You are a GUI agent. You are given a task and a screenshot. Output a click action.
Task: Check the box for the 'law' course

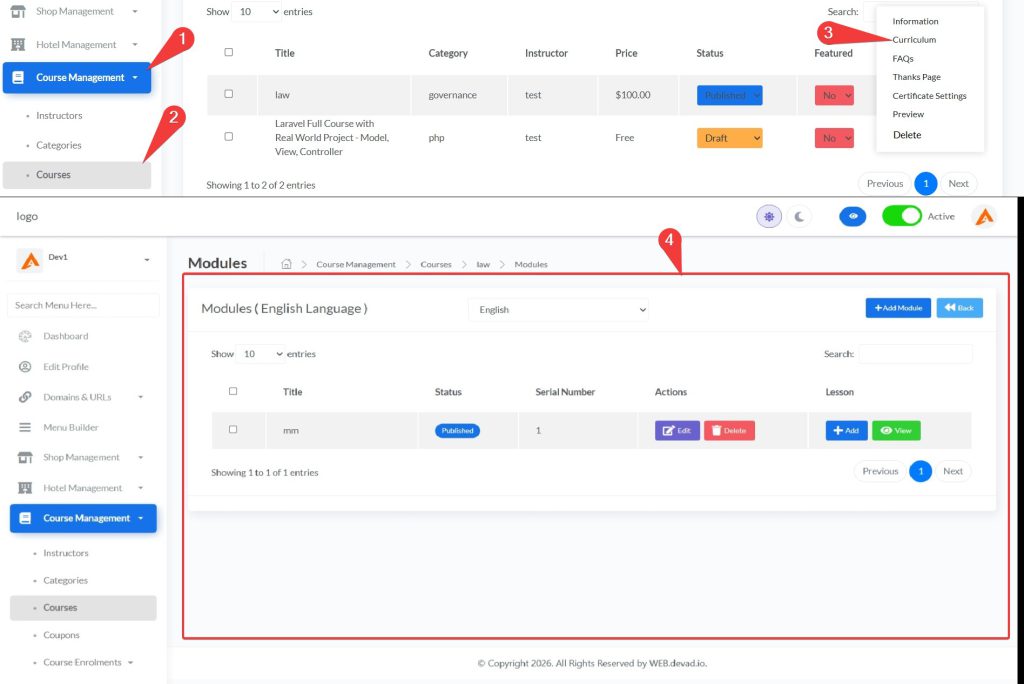pos(229,94)
